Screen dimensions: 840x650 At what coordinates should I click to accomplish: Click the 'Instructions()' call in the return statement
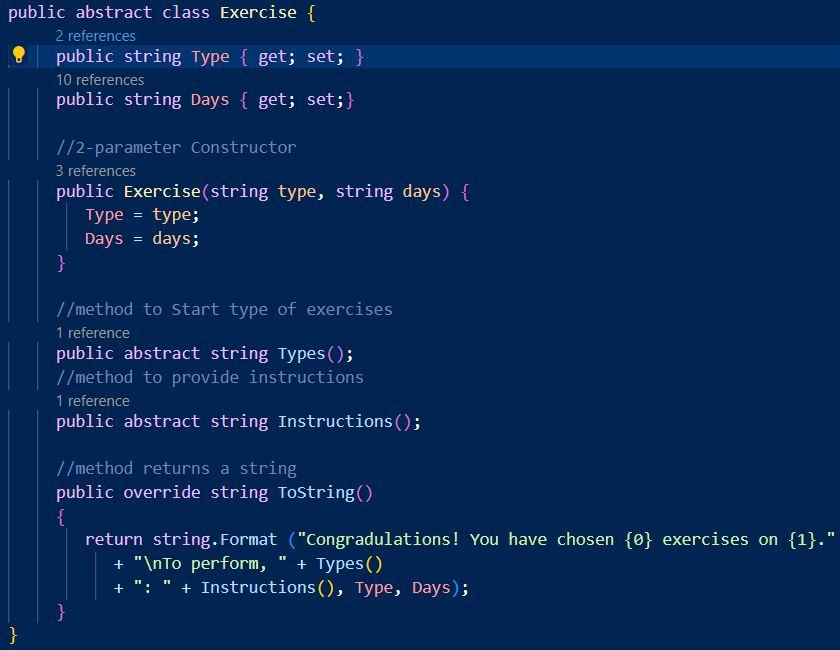click(x=268, y=588)
